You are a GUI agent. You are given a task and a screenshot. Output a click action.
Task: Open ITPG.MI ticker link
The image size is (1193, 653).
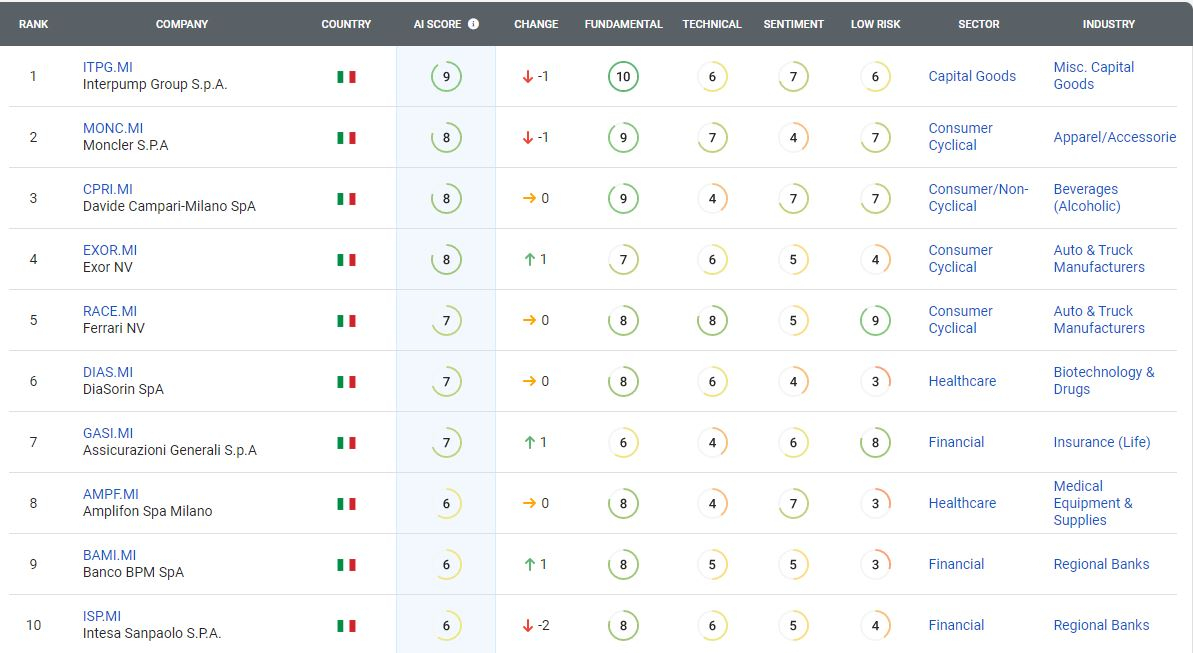pos(107,67)
